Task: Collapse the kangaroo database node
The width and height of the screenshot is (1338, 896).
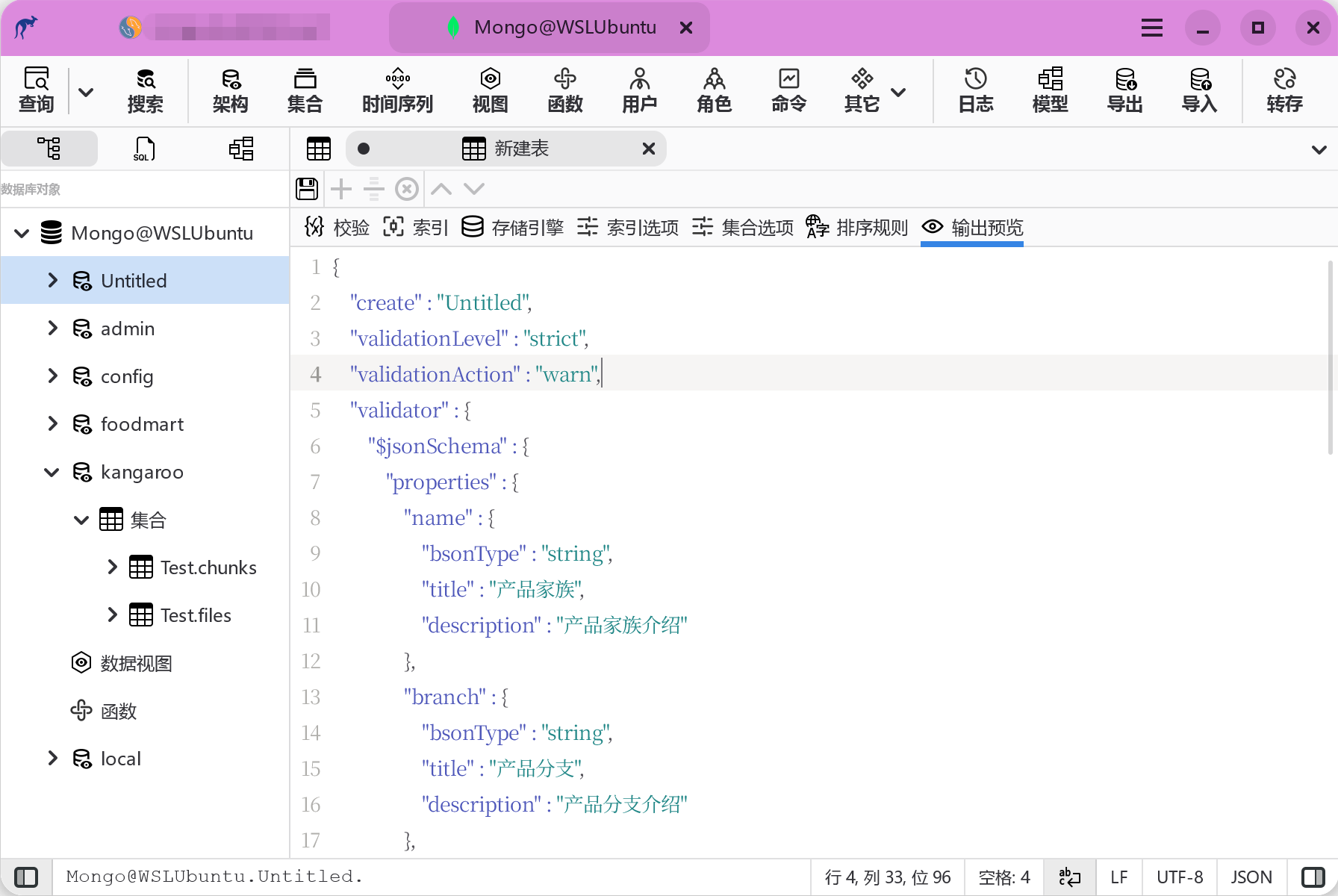Action: pyautogui.click(x=51, y=472)
